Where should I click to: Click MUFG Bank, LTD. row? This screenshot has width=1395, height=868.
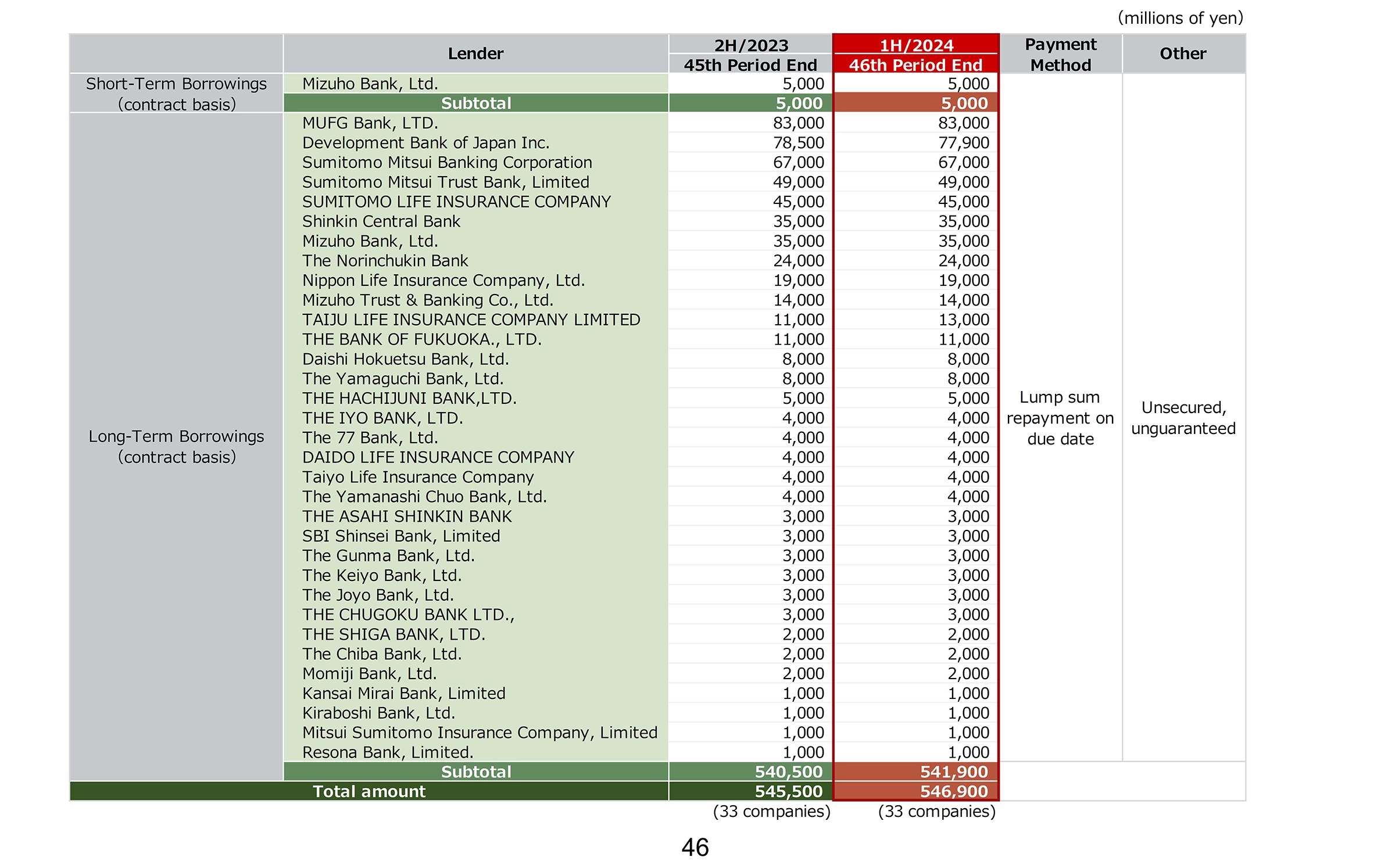370,123
